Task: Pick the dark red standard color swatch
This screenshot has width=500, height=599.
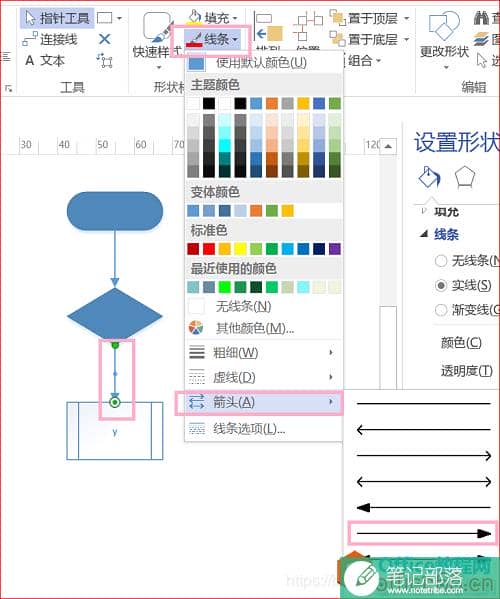Action: pos(193,249)
